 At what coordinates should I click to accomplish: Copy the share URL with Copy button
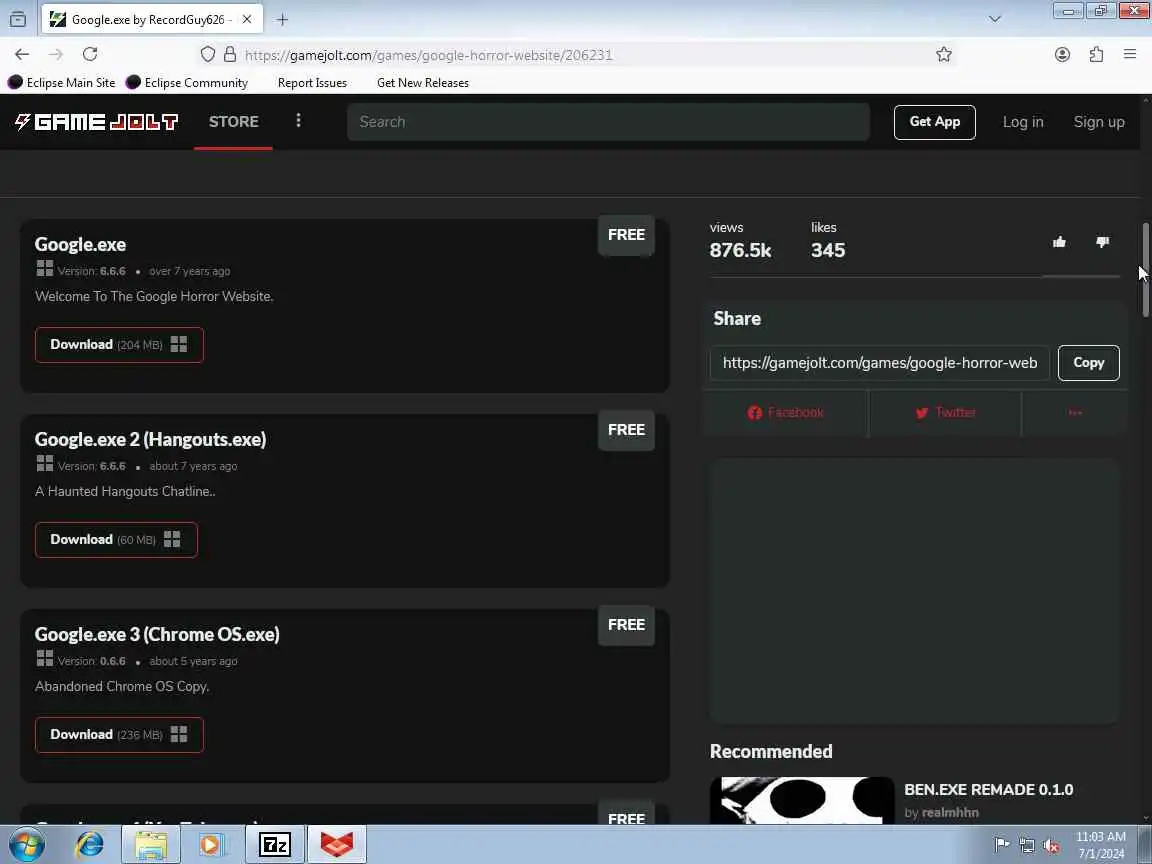(x=1088, y=363)
